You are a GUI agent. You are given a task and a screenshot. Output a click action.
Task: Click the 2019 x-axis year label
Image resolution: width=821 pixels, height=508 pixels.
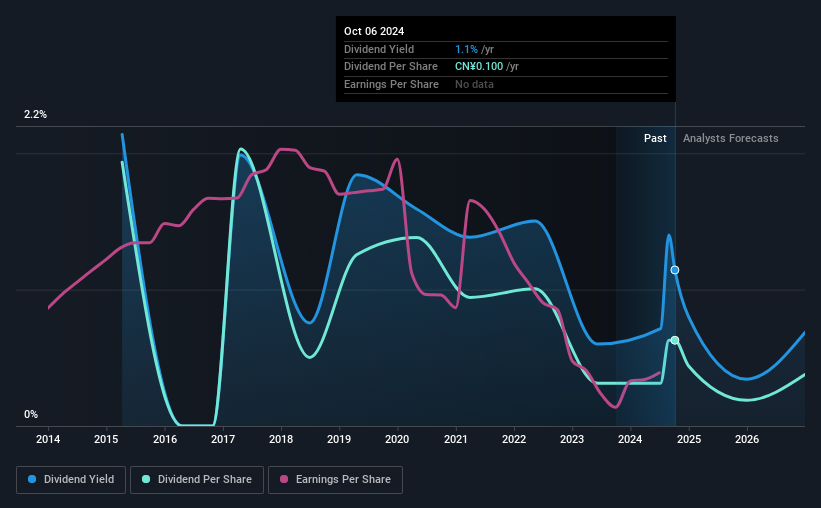pos(339,439)
